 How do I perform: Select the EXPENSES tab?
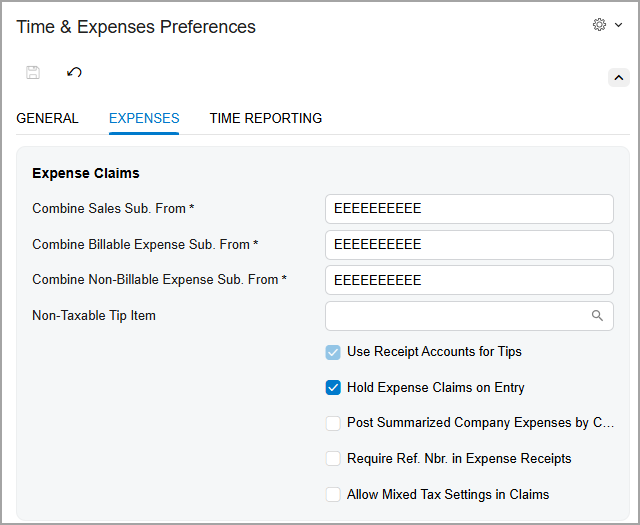[x=144, y=118]
